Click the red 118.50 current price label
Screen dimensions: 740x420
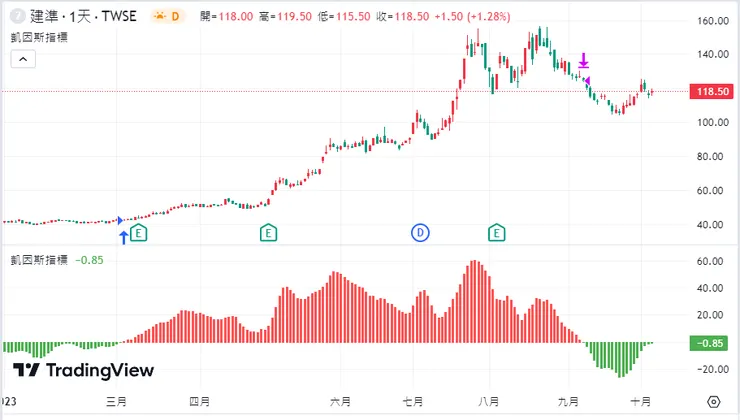tap(713, 92)
